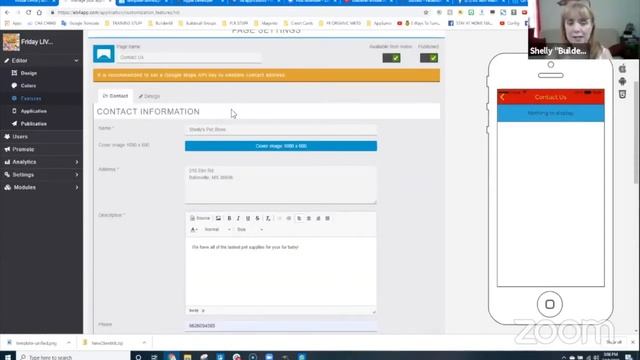Toggle italic formatting in description editor

(x=238, y=218)
